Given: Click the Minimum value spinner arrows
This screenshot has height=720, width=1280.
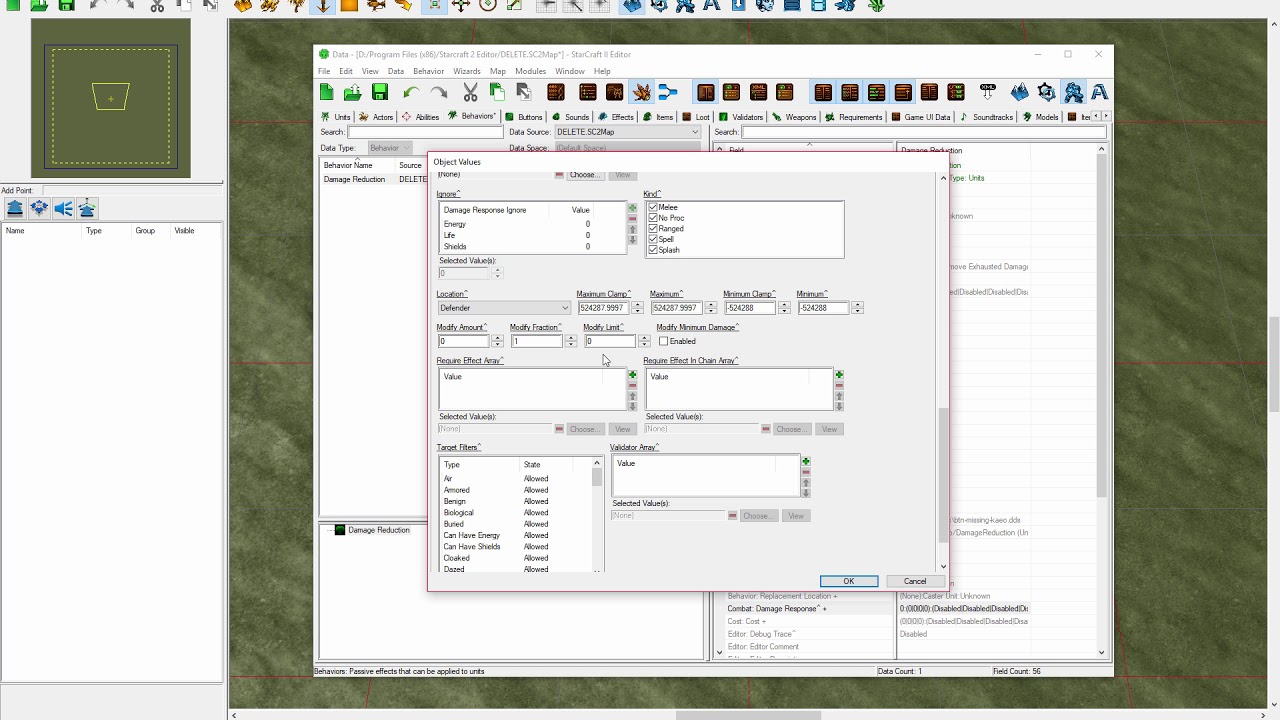Looking at the screenshot, I should [857, 308].
